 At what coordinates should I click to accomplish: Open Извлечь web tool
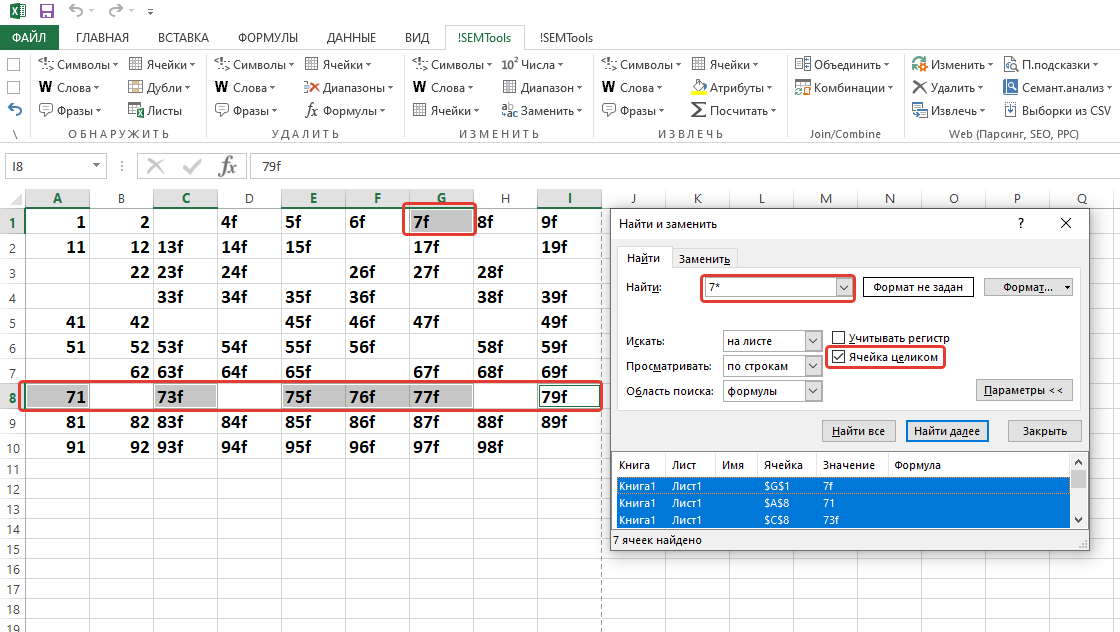click(949, 111)
